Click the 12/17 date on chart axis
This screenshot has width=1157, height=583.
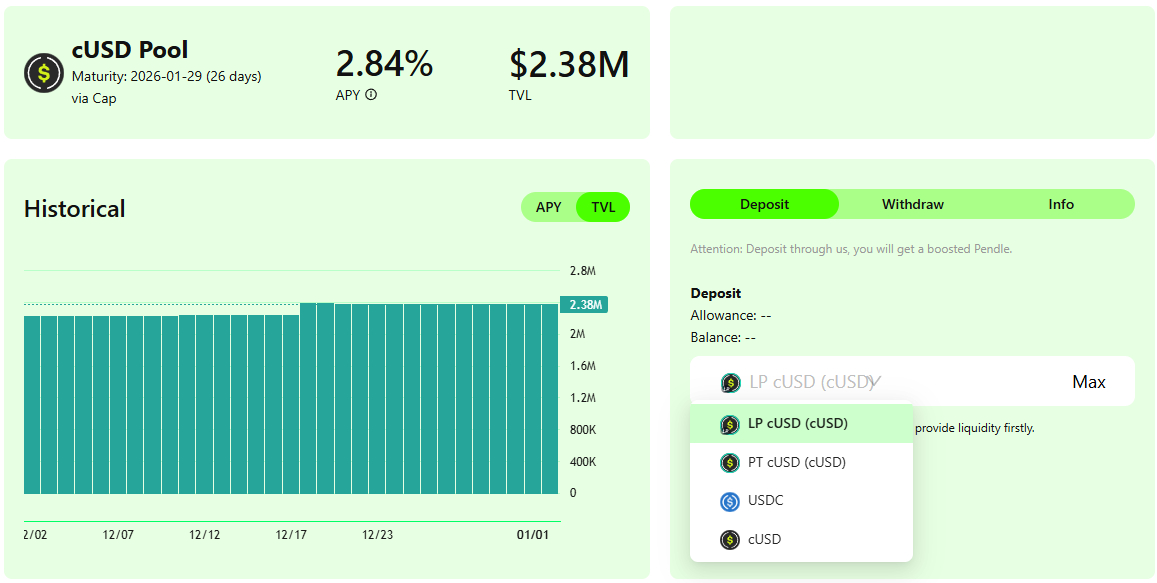(x=291, y=535)
